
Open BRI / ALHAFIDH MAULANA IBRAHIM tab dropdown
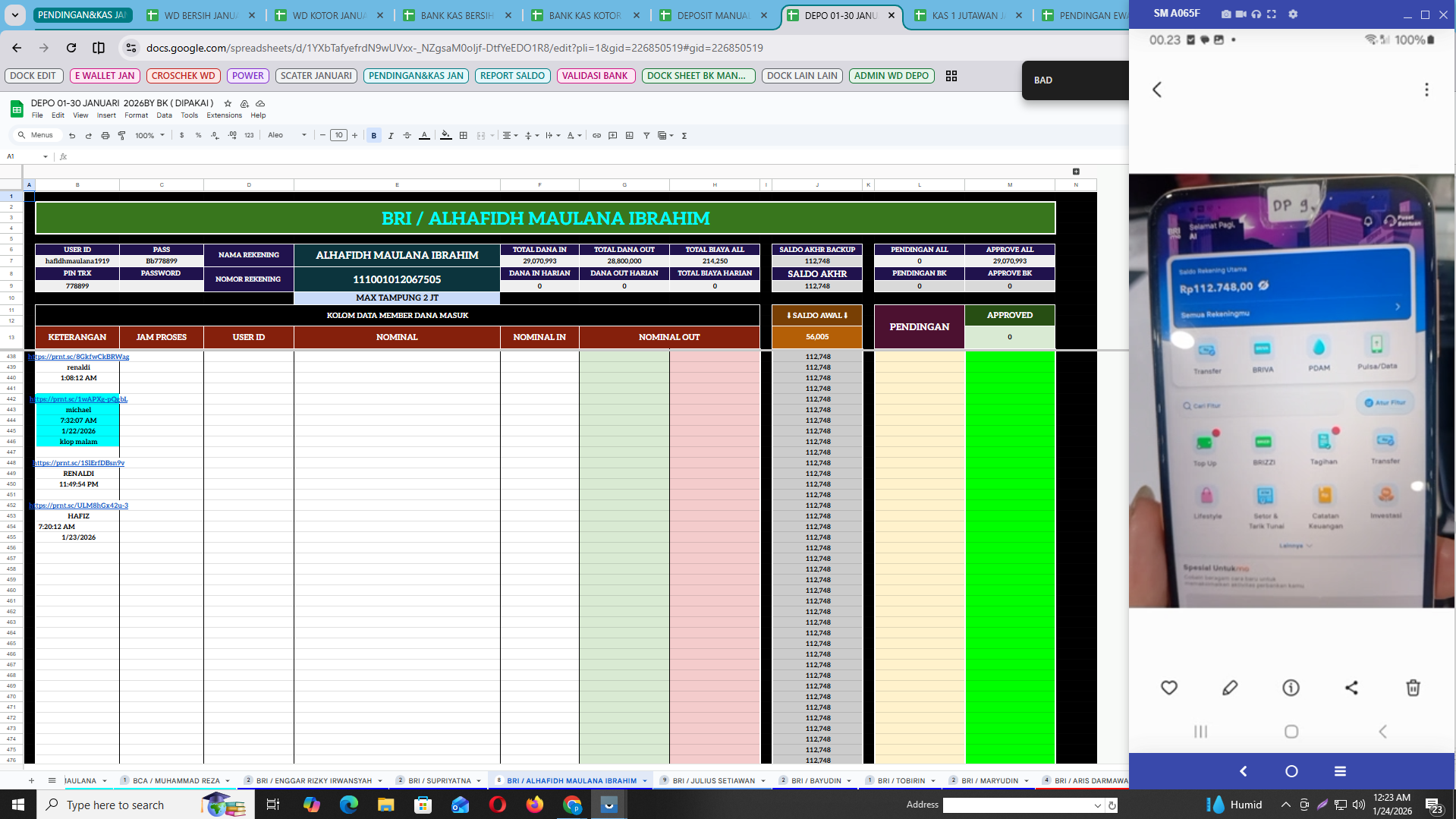(x=645, y=781)
